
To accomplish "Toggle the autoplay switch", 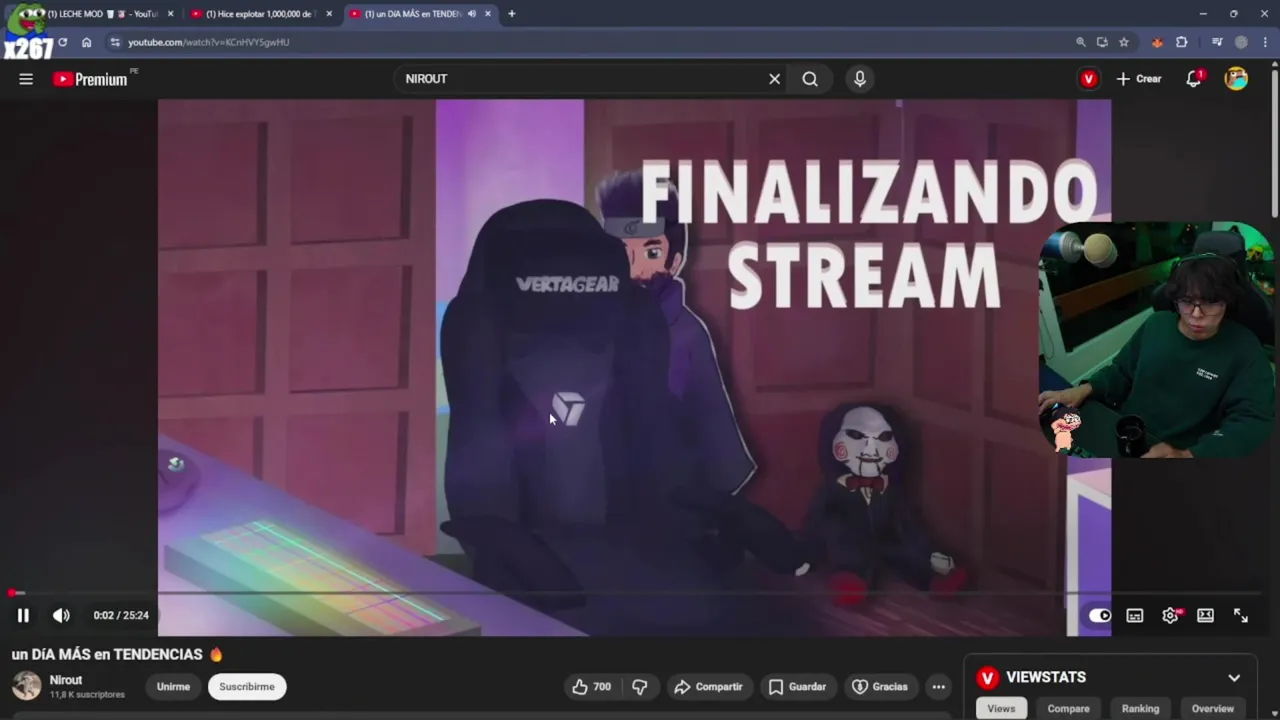I will click(x=1099, y=615).
